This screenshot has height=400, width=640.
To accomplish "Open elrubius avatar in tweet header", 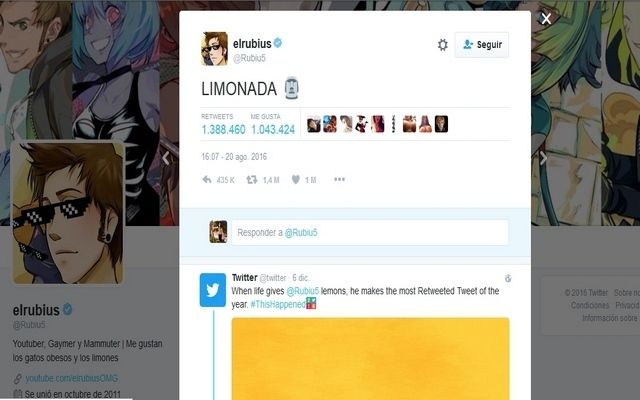I will pos(214,49).
